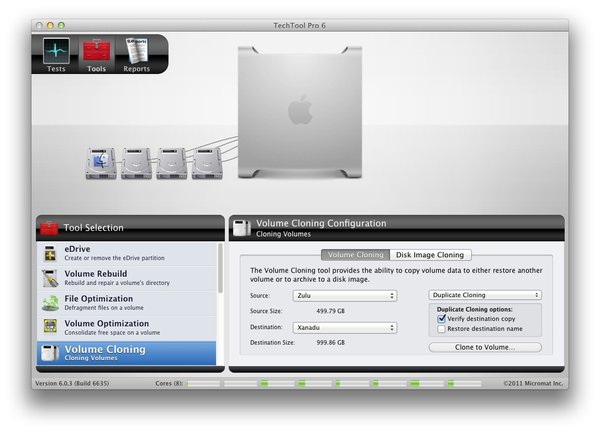Click the Mac Pro tower image
The height and width of the screenshot is (433, 600).
coord(300,108)
